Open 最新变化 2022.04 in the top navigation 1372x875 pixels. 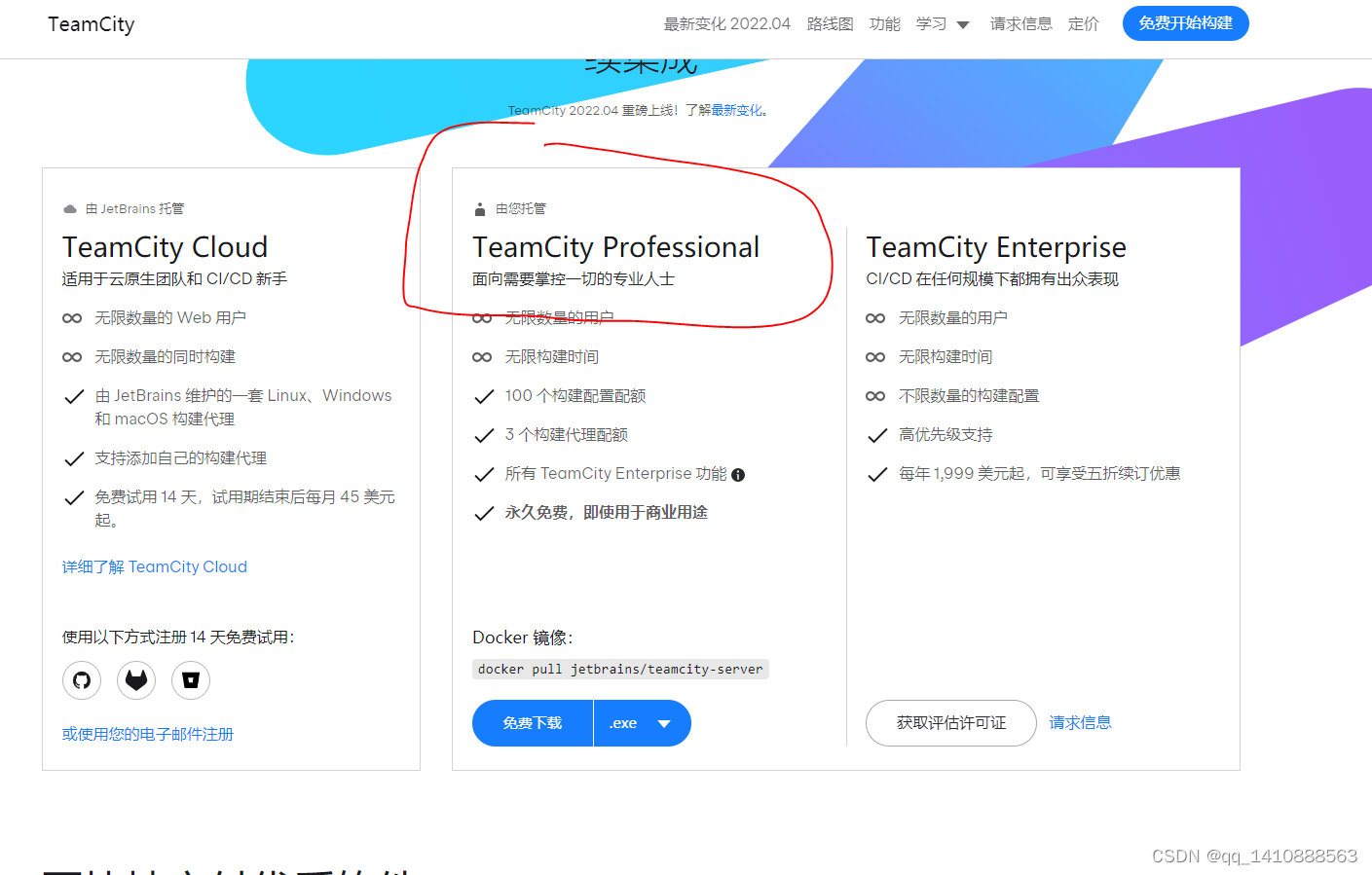point(727,24)
